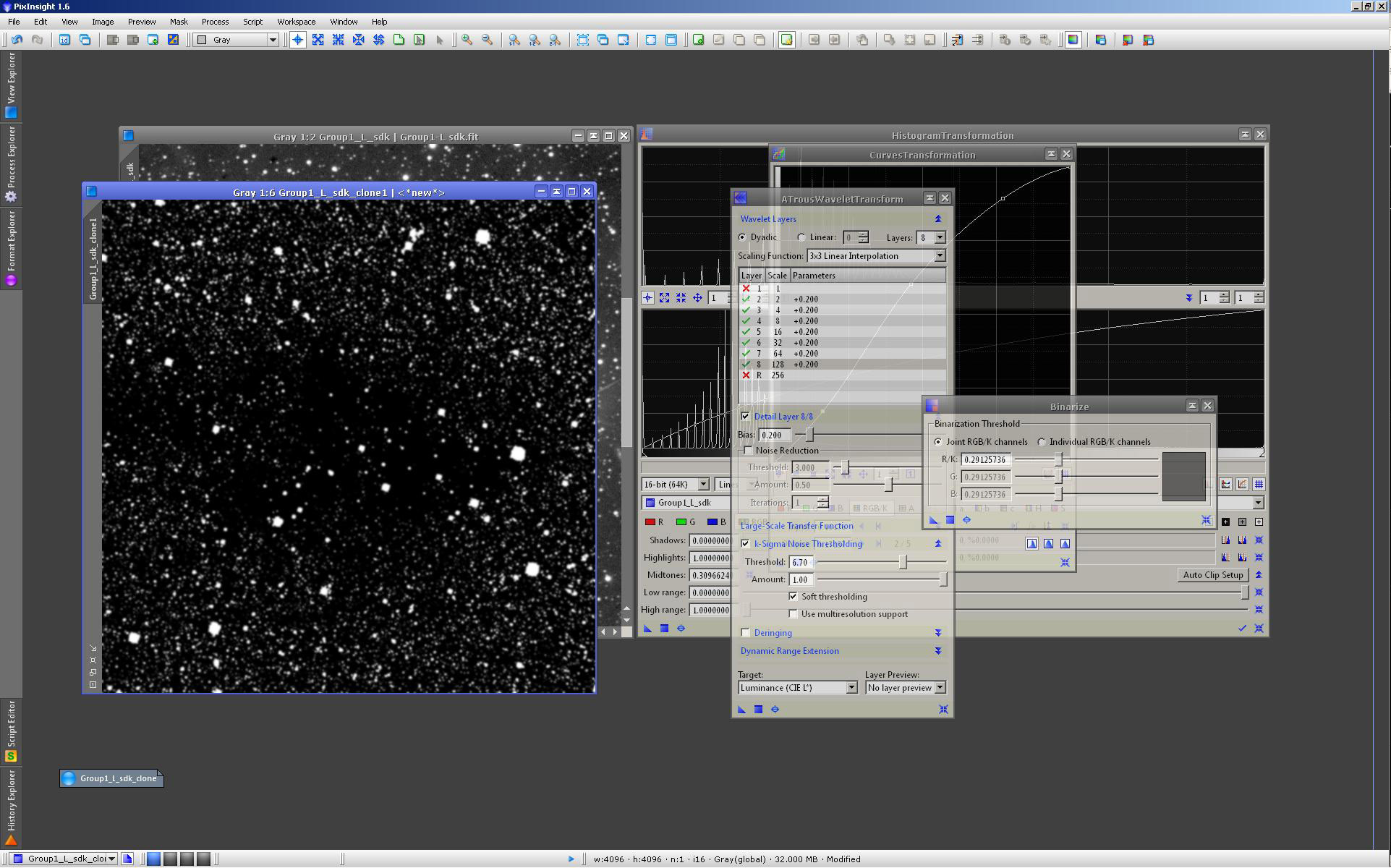
Task: Select the Zoom In magnifier tool
Action: (467, 40)
